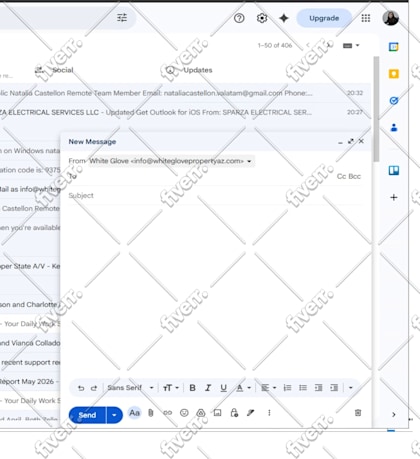Open the SPARZA ELECTRICAL SERVICES LLC email

pos(185,112)
